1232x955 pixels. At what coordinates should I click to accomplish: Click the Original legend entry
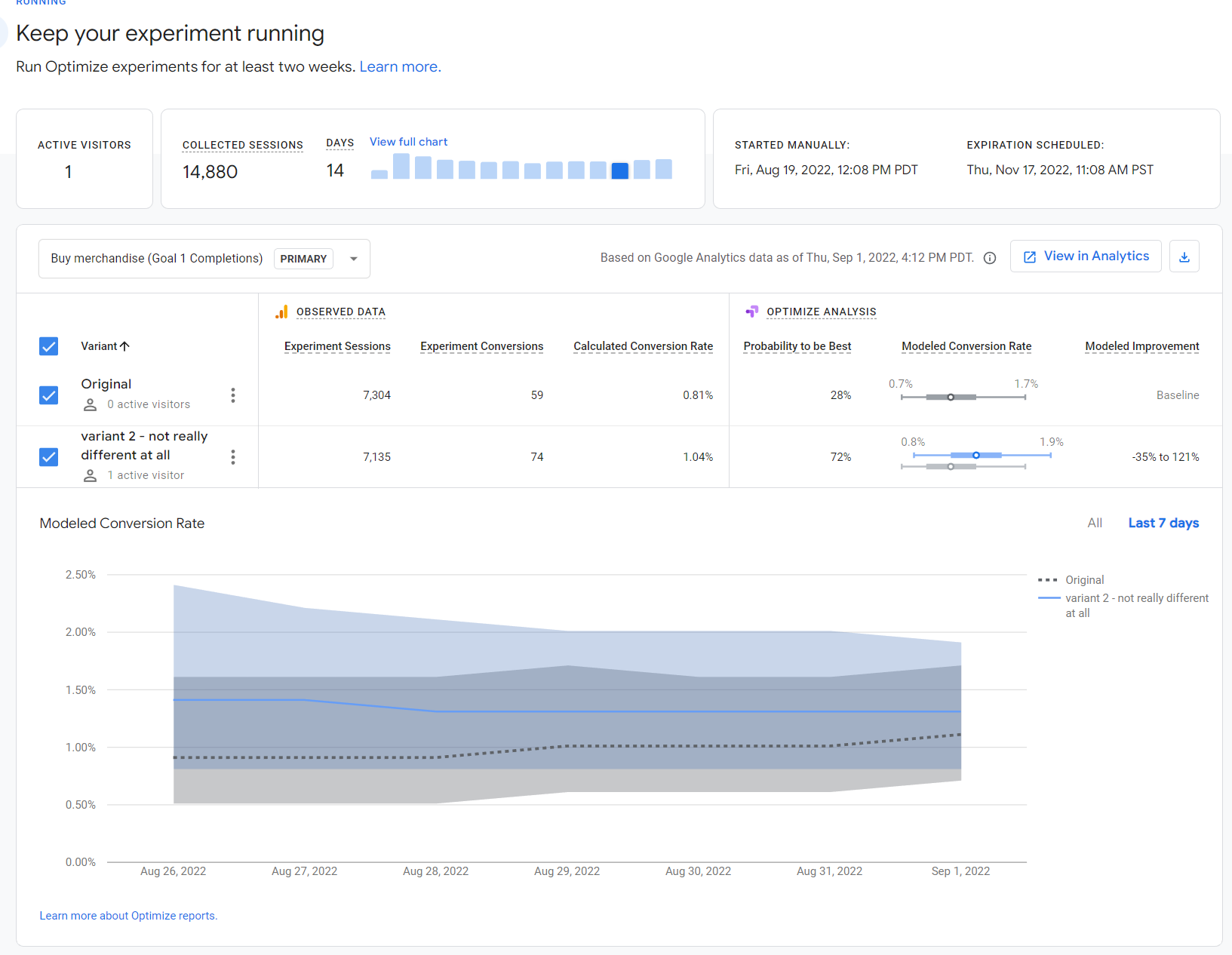pos(1071,580)
